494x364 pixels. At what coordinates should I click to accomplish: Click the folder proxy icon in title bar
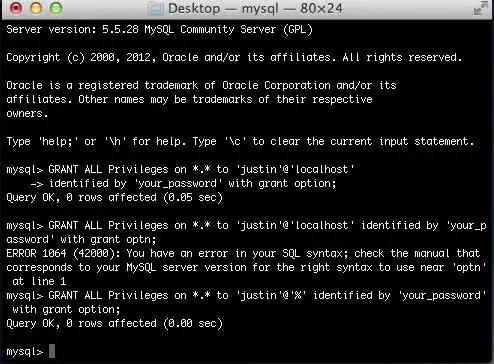(156, 8)
